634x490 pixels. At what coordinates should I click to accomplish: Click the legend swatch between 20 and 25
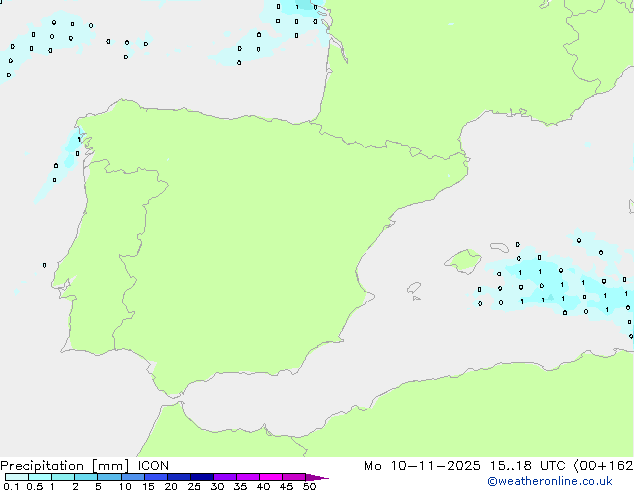coord(178,477)
